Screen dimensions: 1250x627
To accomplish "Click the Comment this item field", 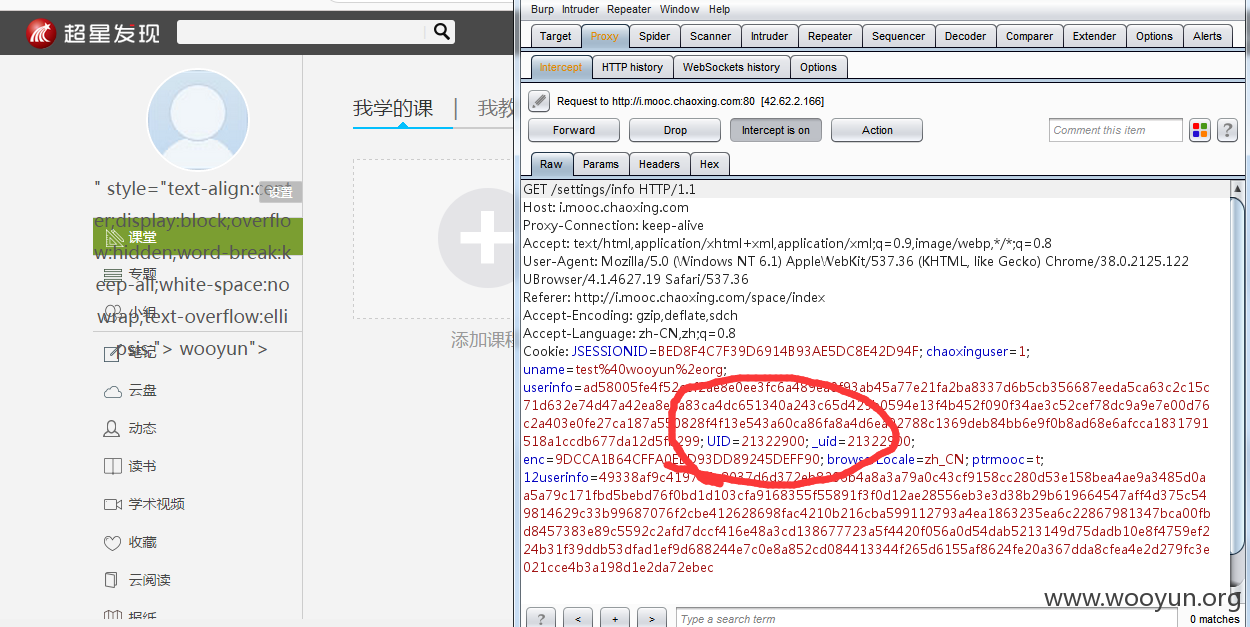I will 1116,130.
